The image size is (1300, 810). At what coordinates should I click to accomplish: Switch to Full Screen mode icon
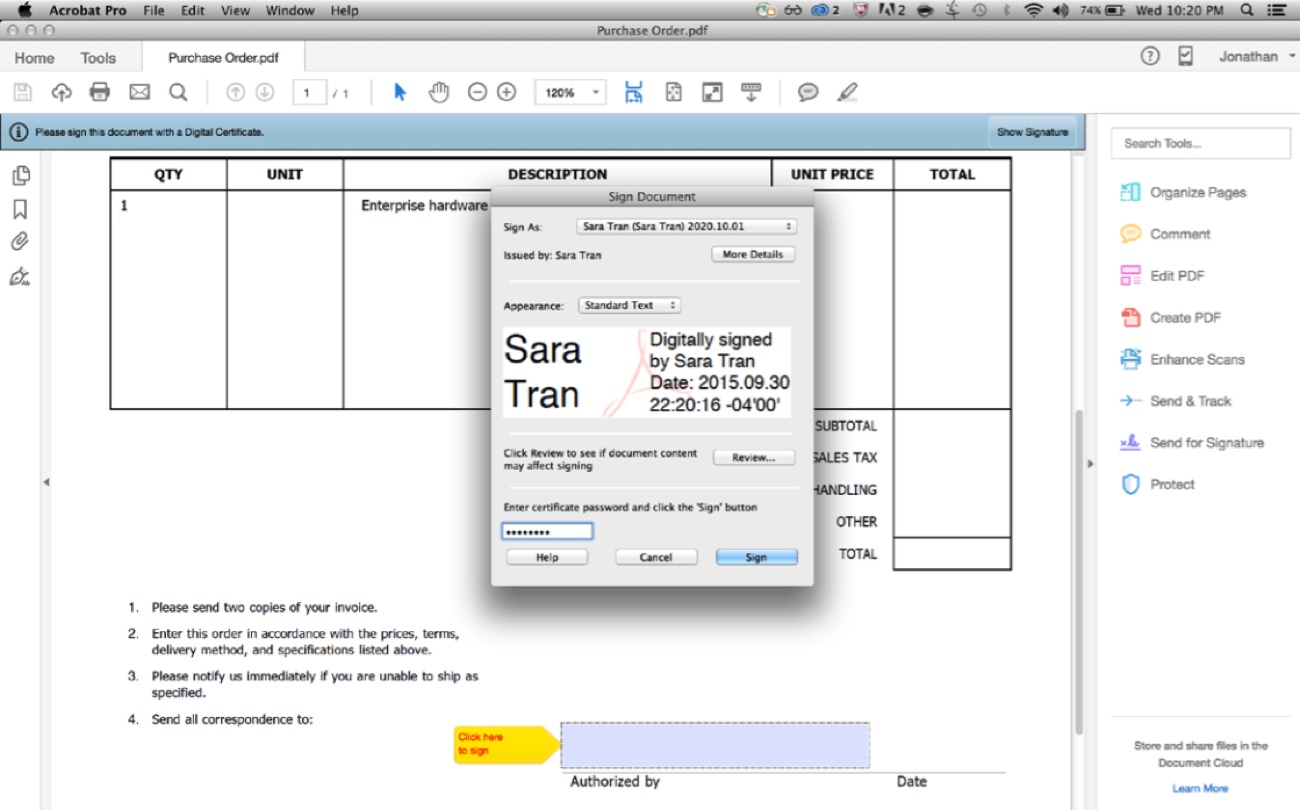click(x=712, y=93)
